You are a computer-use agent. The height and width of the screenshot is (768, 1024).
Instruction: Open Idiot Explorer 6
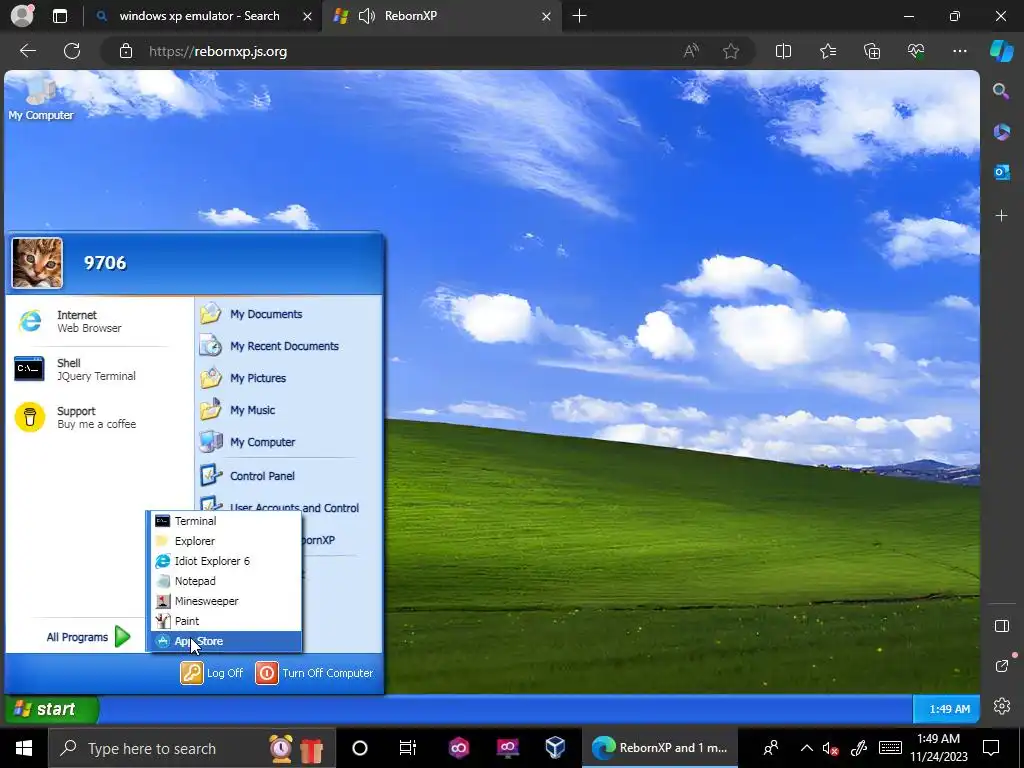click(x=226, y=561)
